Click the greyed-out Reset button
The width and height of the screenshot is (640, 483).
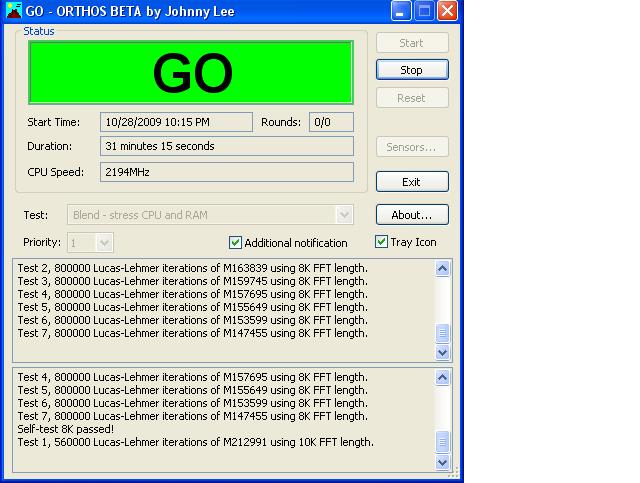(412, 98)
